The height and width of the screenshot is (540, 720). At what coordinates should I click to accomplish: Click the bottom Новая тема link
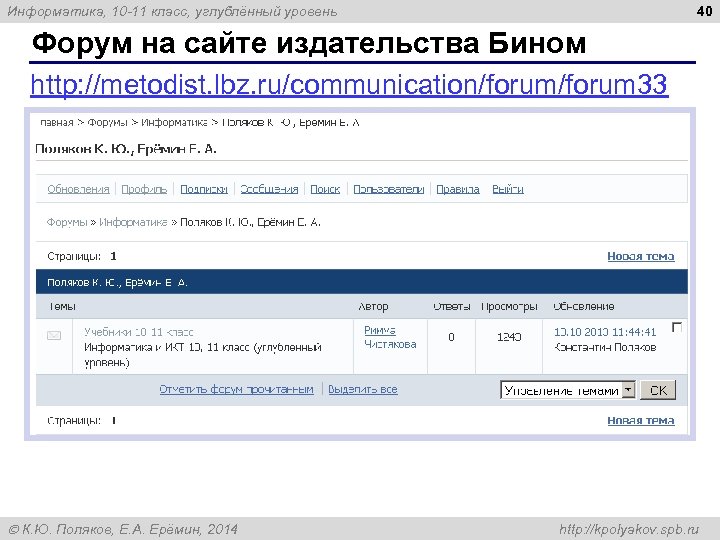(x=641, y=420)
